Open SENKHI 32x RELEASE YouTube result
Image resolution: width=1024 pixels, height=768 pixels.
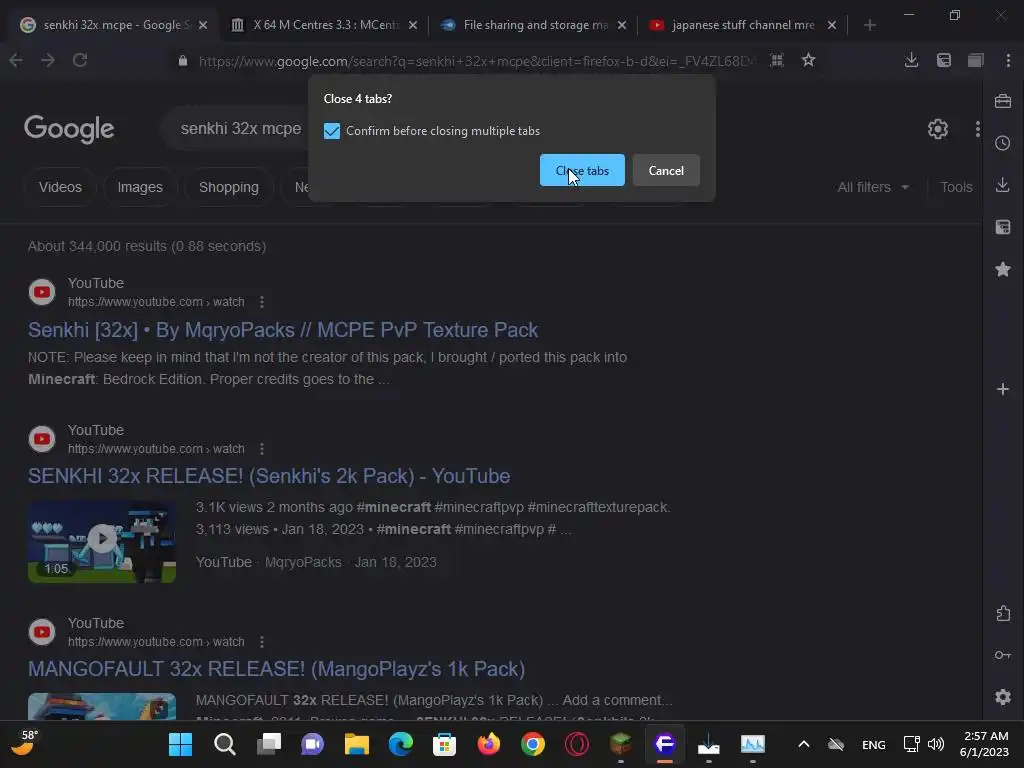click(x=269, y=476)
